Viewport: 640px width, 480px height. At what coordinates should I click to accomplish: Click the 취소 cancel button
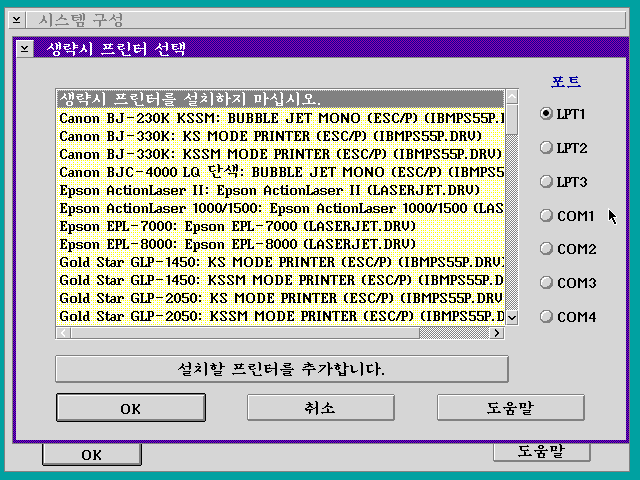click(320, 407)
